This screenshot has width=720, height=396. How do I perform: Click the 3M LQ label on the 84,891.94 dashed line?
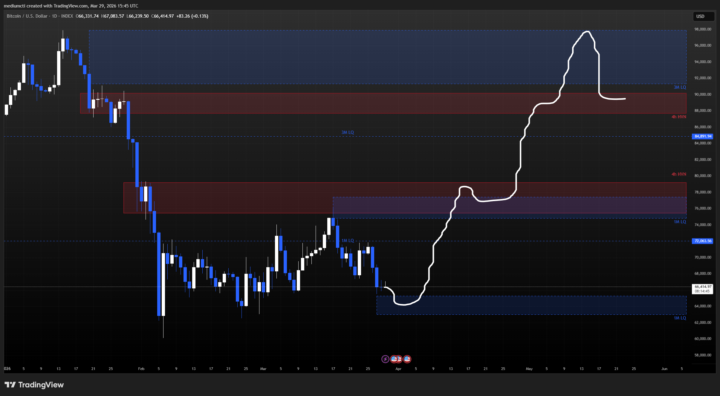tap(348, 132)
